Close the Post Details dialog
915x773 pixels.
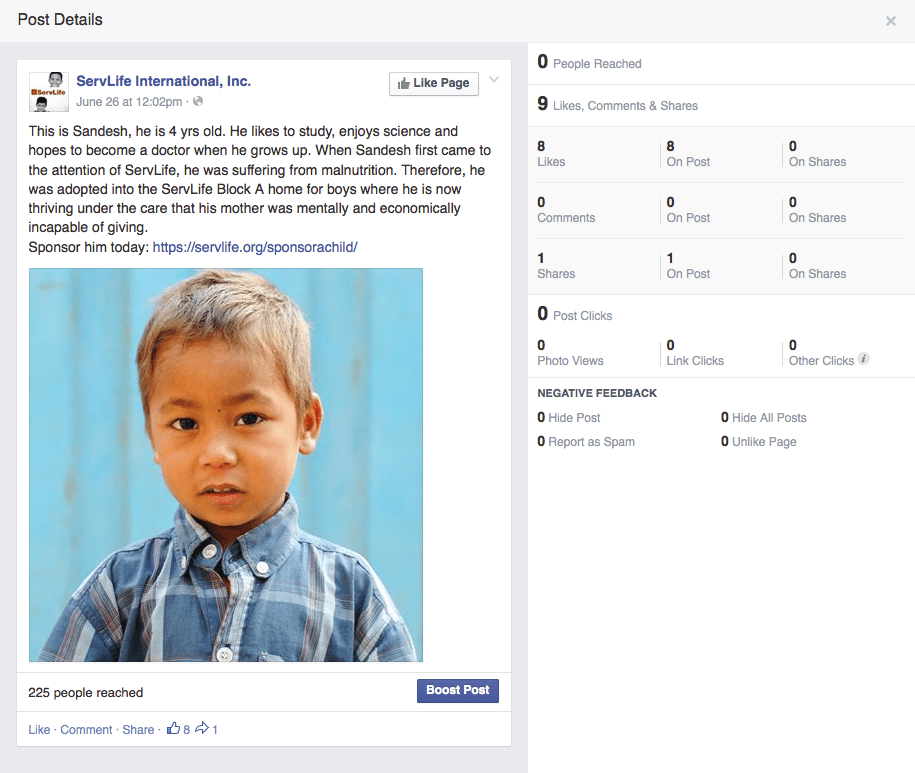point(890,21)
